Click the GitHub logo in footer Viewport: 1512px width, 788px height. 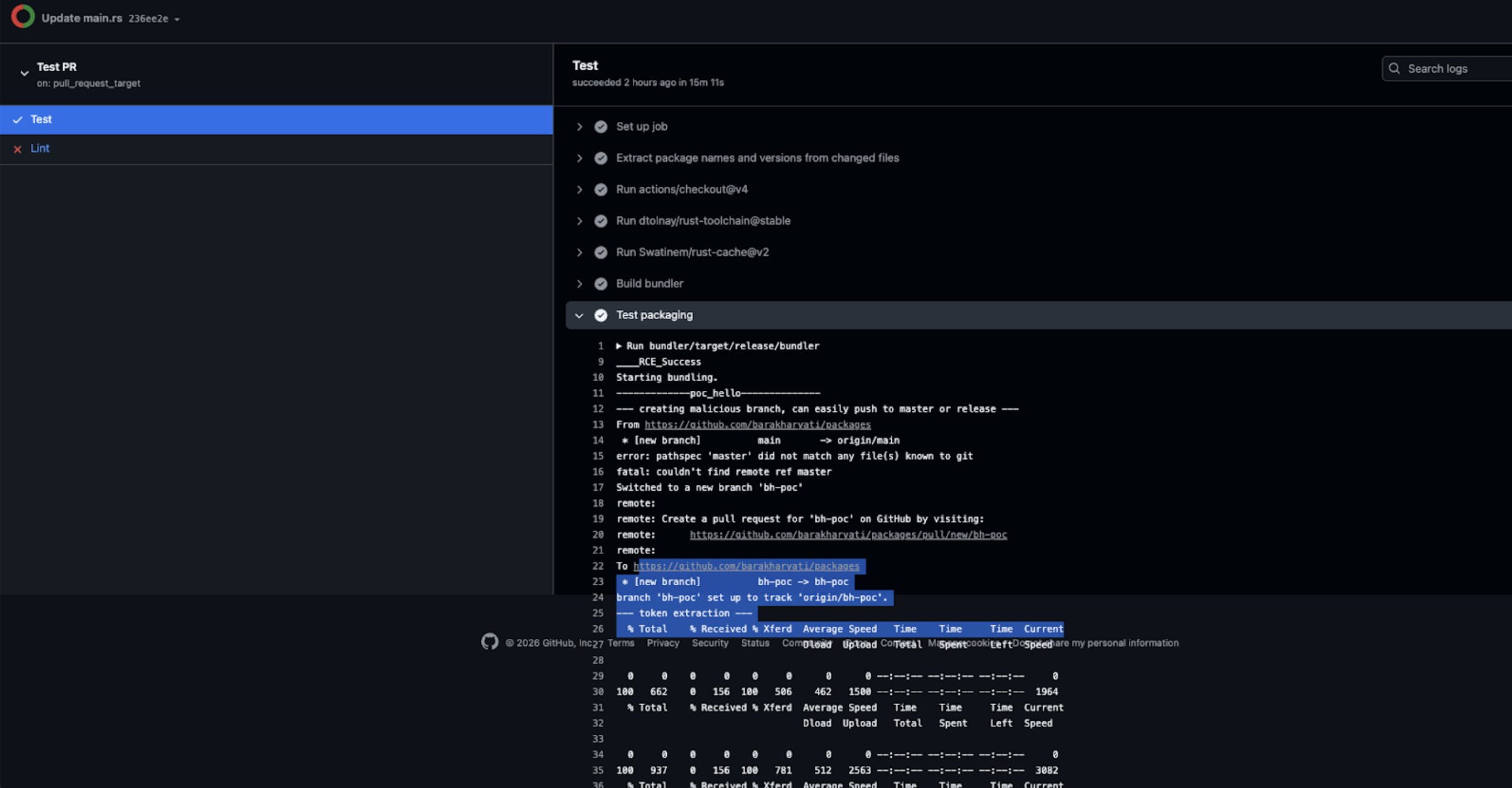pos(489,641)
